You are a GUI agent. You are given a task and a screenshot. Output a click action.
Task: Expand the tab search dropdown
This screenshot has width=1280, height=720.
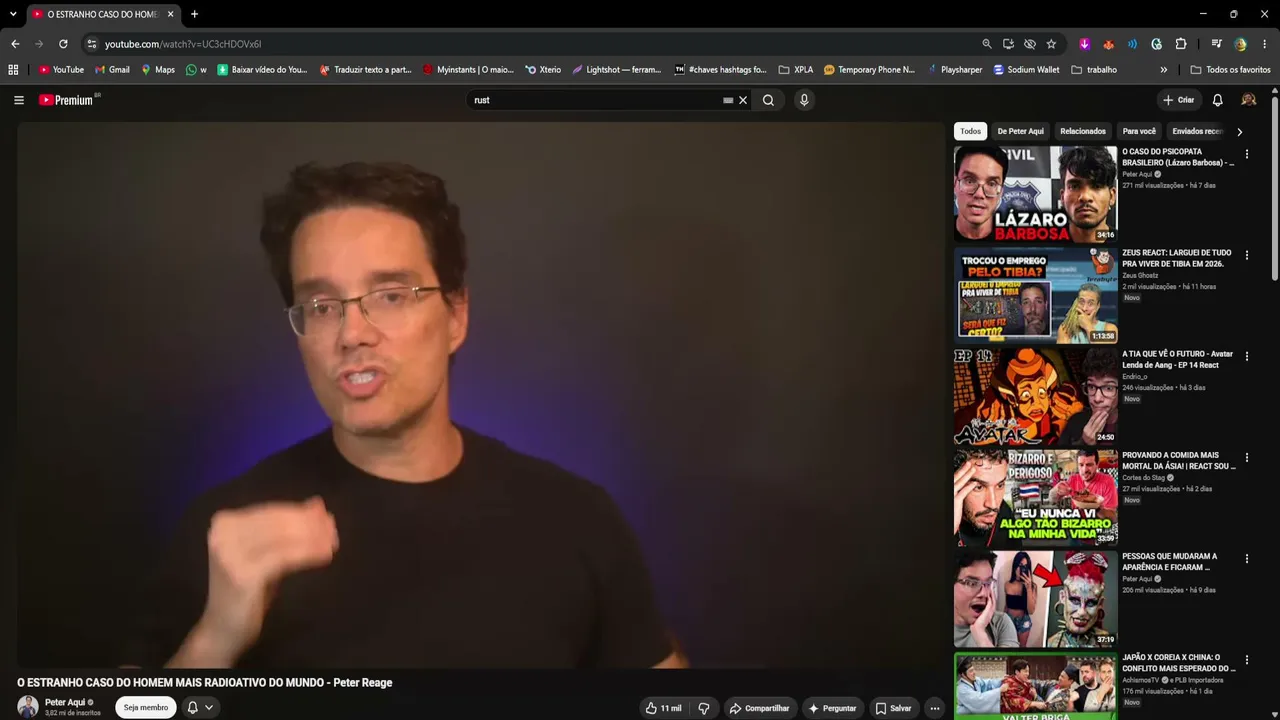pos(13,14)
